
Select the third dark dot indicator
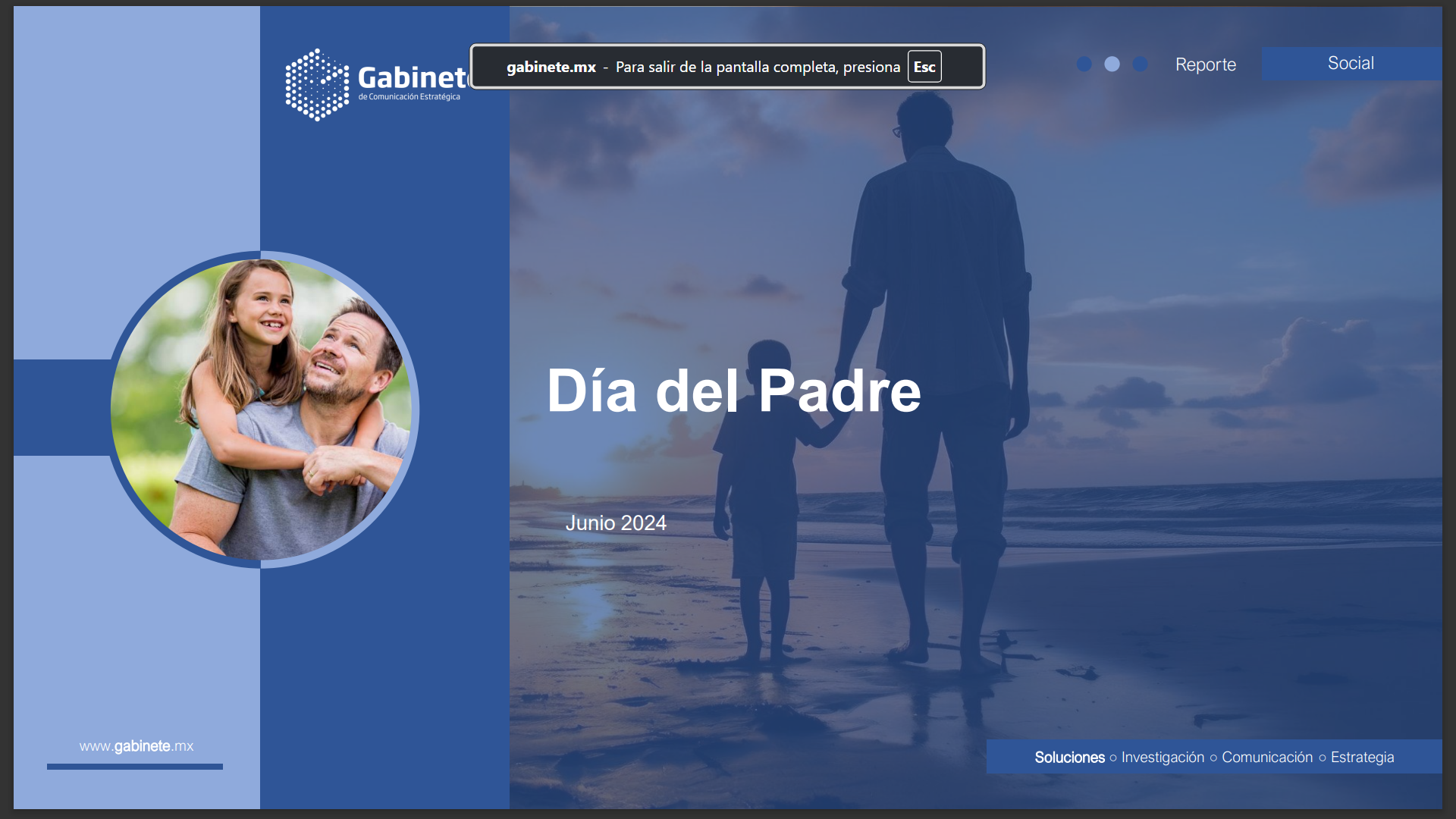[1140, 64]
